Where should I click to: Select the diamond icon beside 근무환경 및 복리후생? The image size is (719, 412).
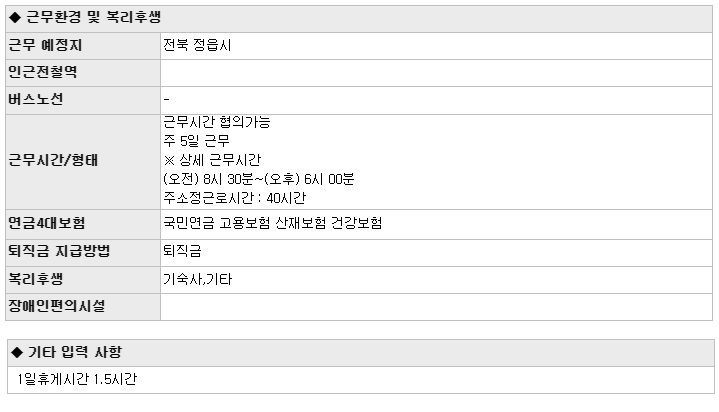tap(15, 18)
